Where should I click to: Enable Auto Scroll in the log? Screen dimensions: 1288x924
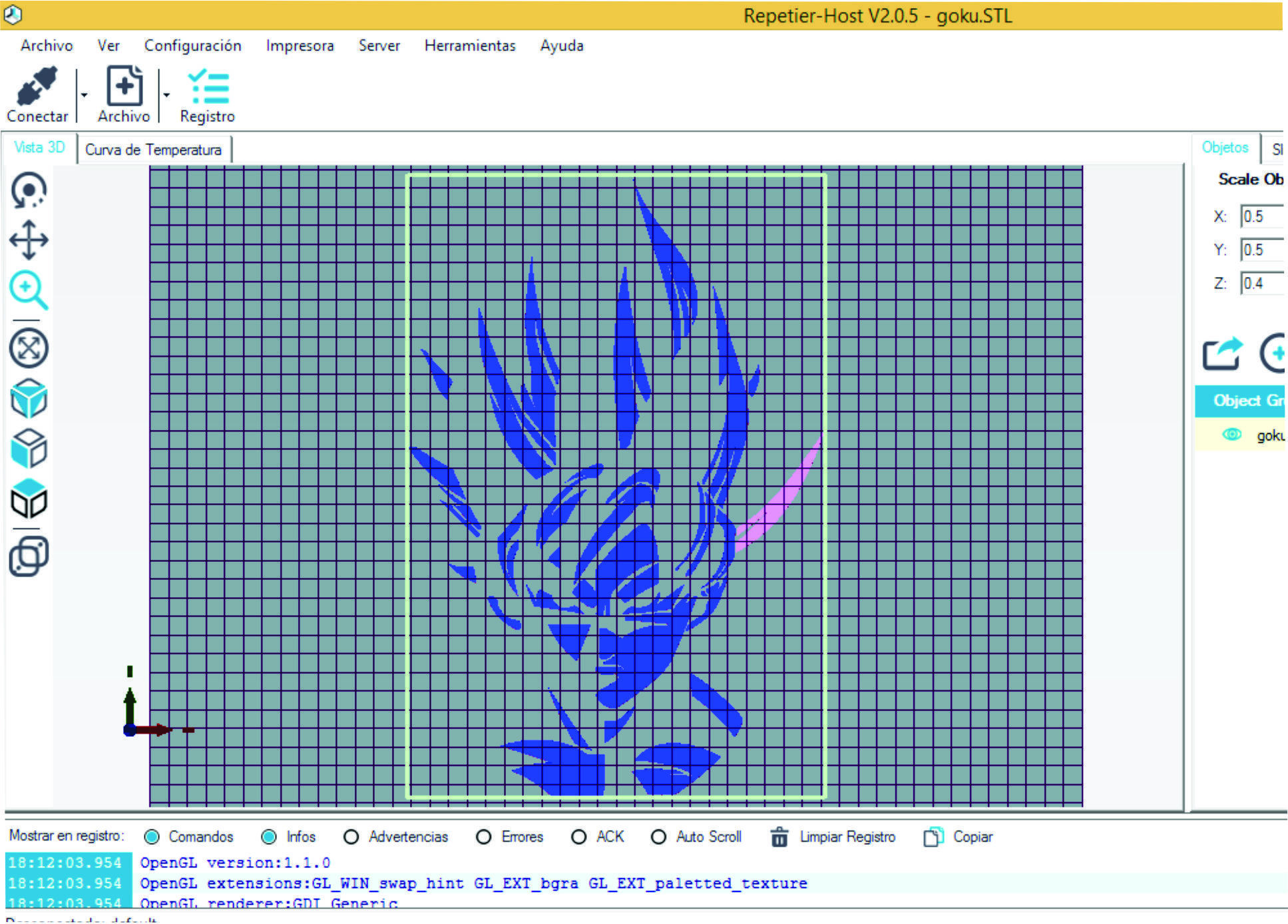[x=658, y=837]
